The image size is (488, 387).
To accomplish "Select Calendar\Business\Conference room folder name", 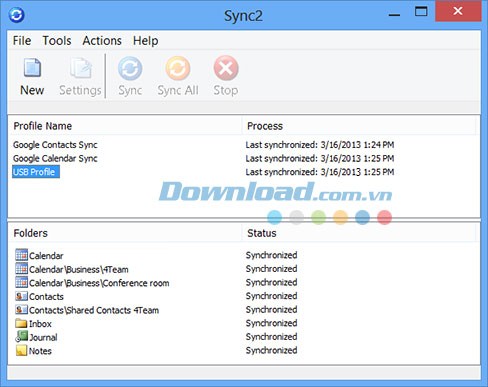I will click(x=99, y=283).
